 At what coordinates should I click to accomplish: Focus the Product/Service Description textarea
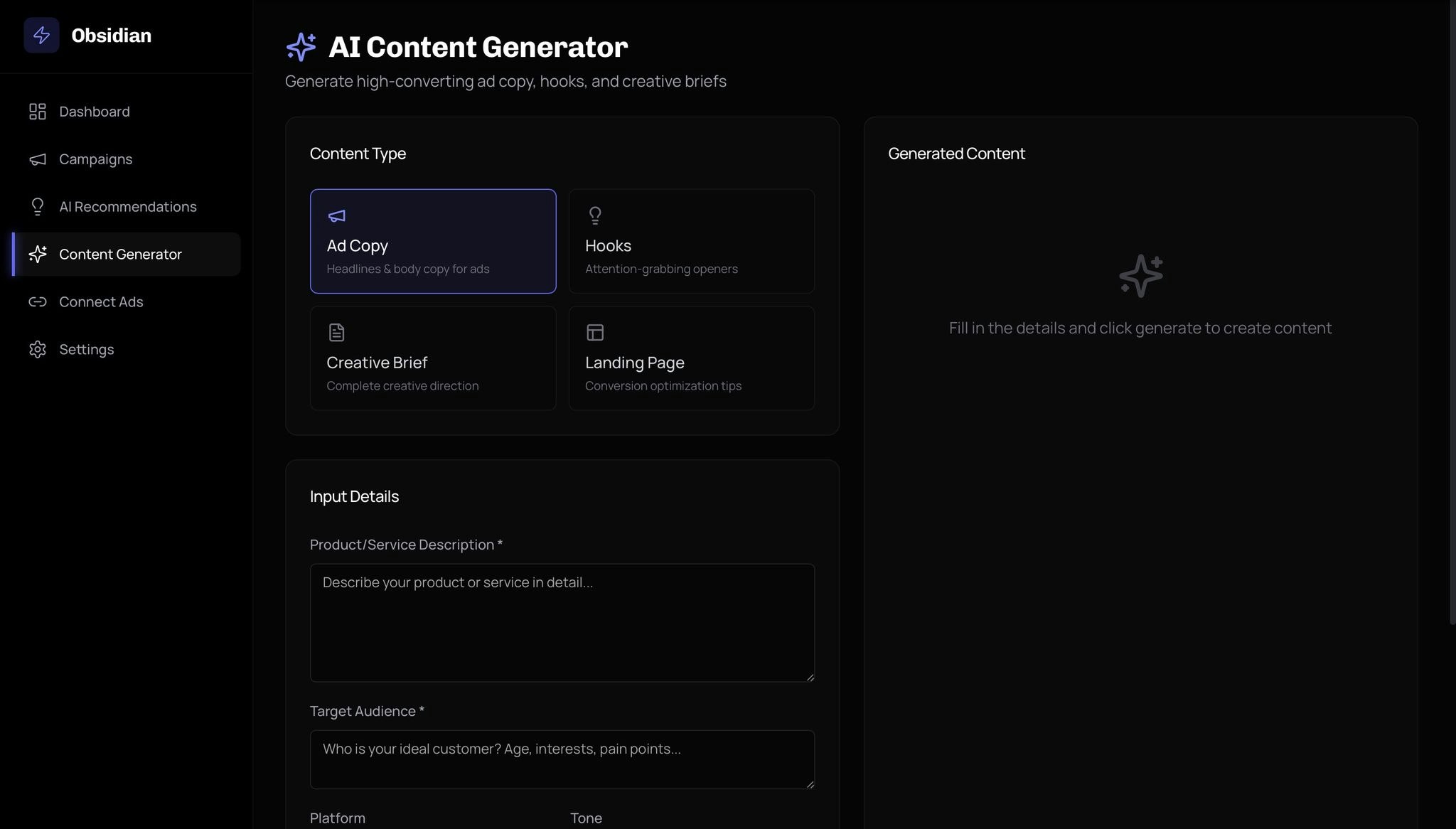pos(562,623)
